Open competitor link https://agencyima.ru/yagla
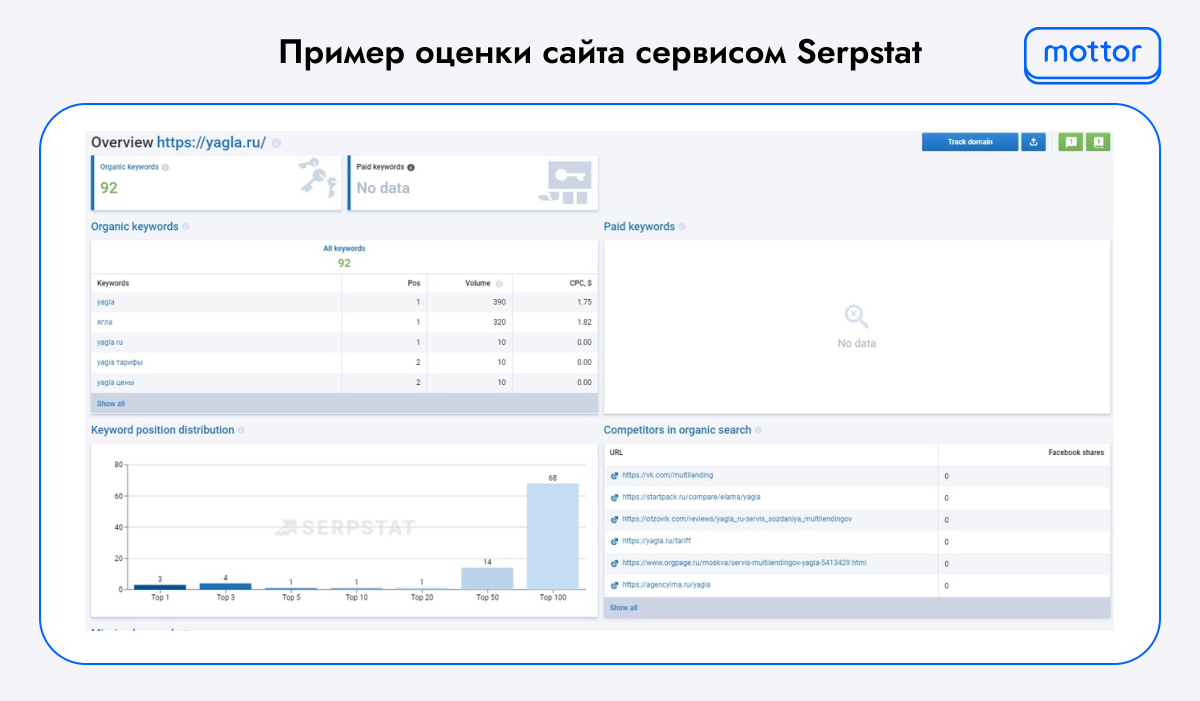The width and height of the screenshot is (1200, 701). click(x=666, y=585)
